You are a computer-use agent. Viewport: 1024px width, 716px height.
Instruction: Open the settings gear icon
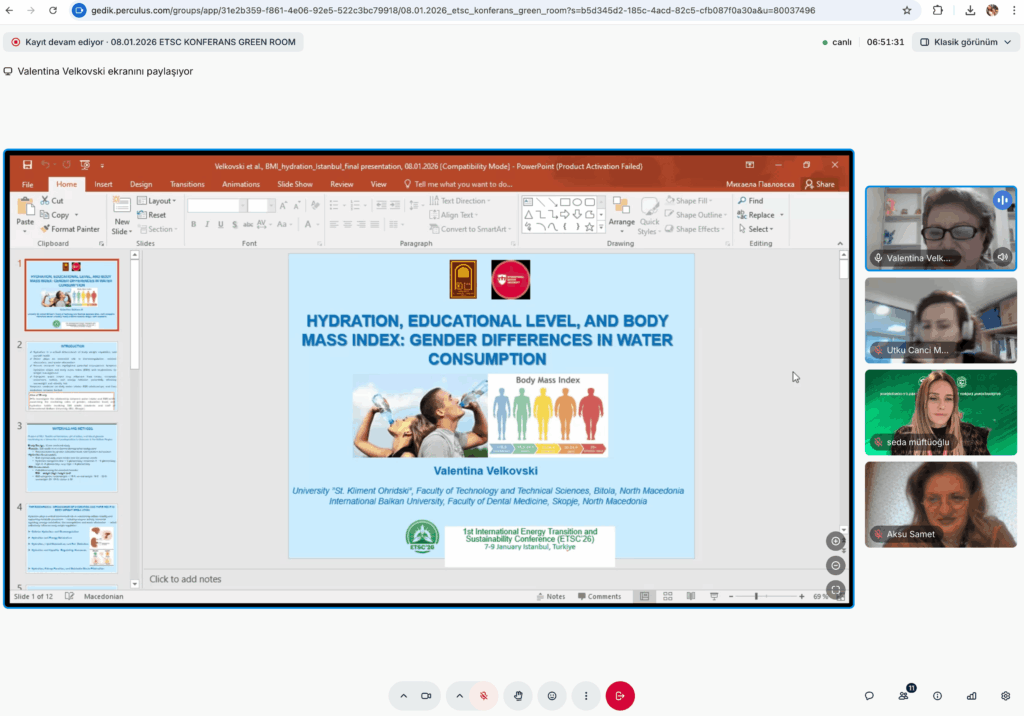tap(1005, 696)
